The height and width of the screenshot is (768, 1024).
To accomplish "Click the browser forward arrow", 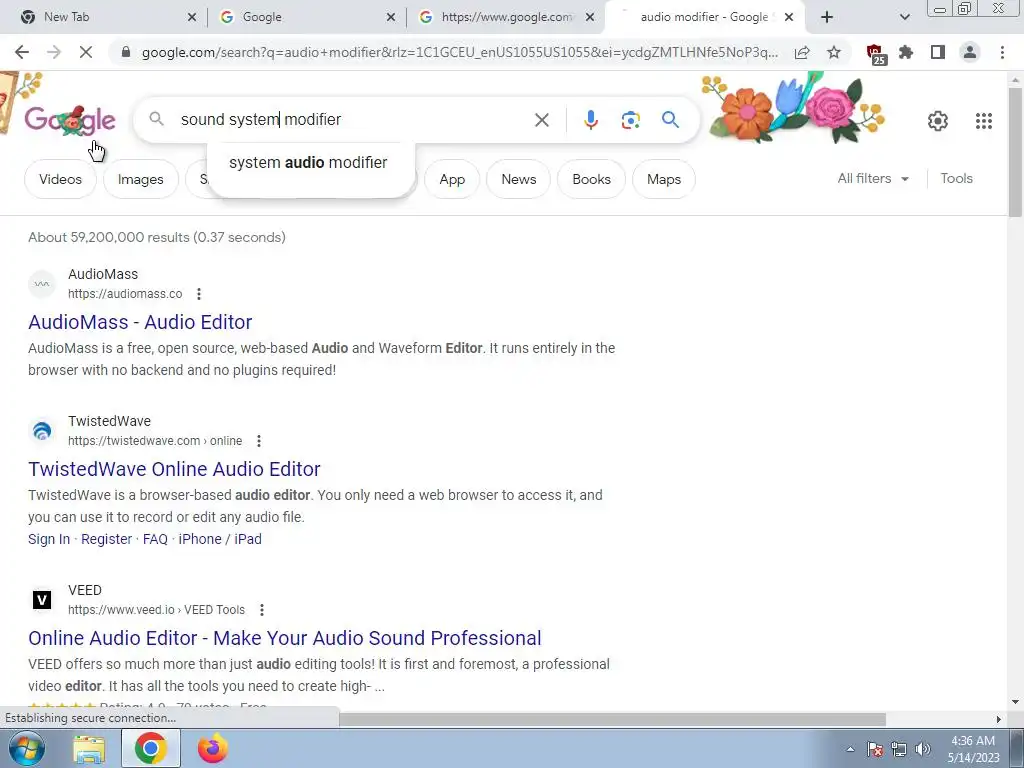I will pyautogui.click(x=54, y=52).
